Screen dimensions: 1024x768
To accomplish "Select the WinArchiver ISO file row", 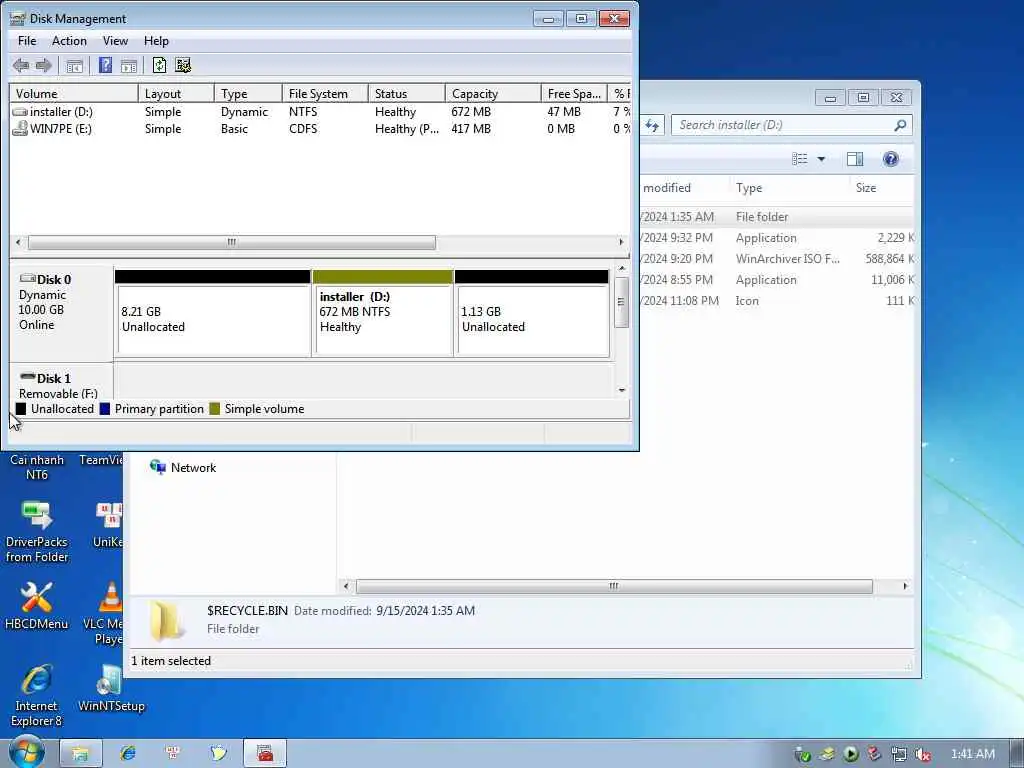I will (x=776, y=259).
